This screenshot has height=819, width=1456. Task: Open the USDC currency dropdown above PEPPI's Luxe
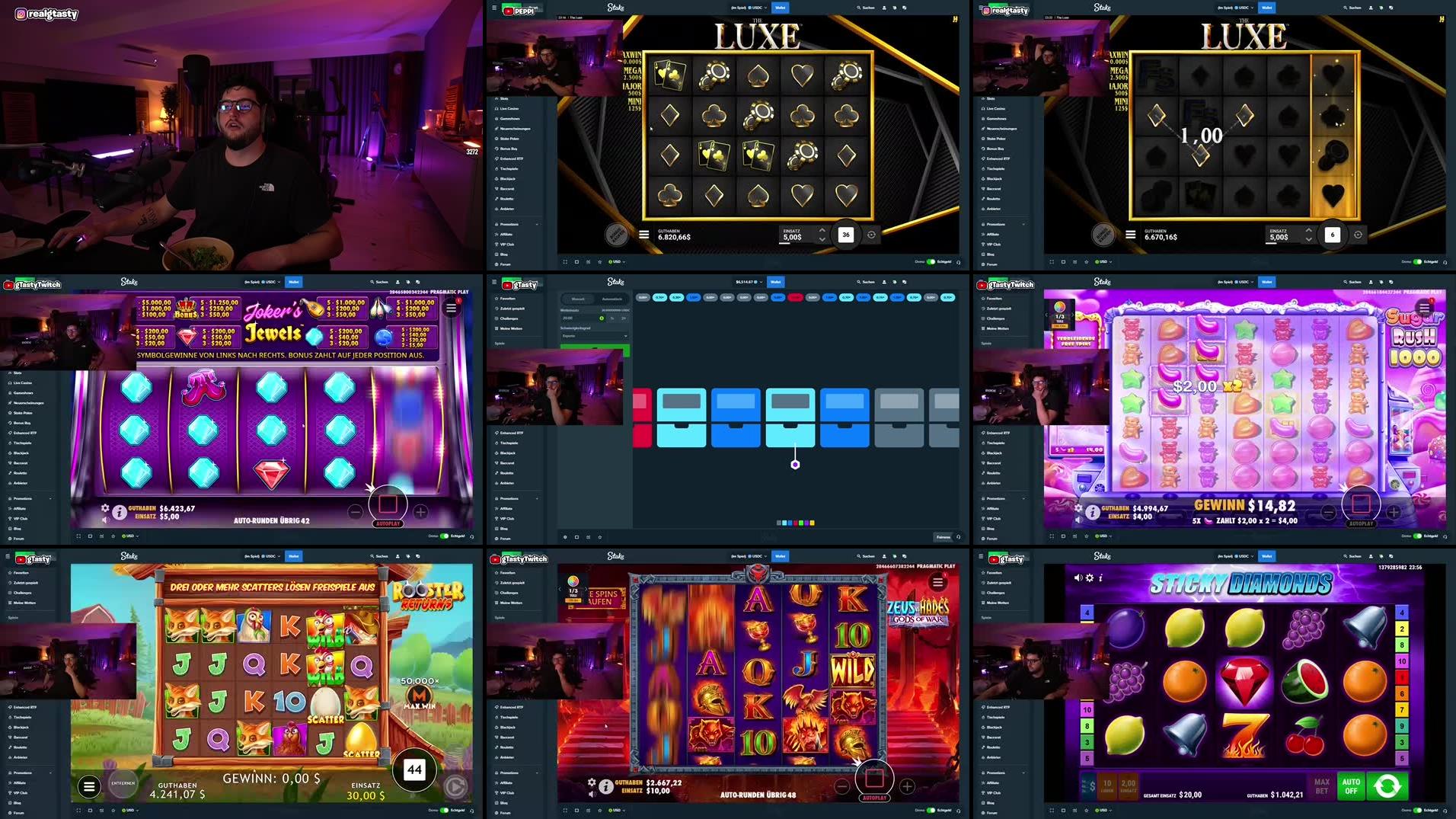point(748,8)
